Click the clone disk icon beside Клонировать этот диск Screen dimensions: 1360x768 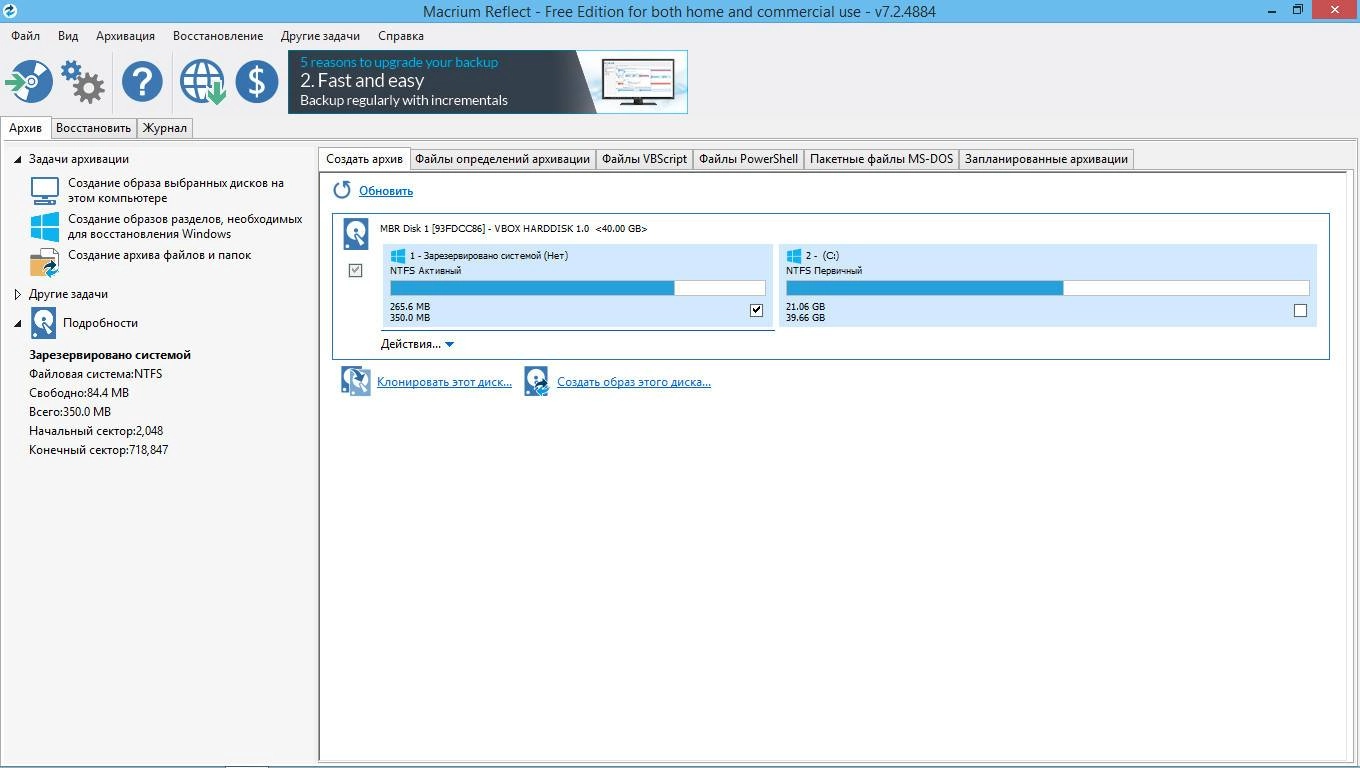[x=355, y=381]
